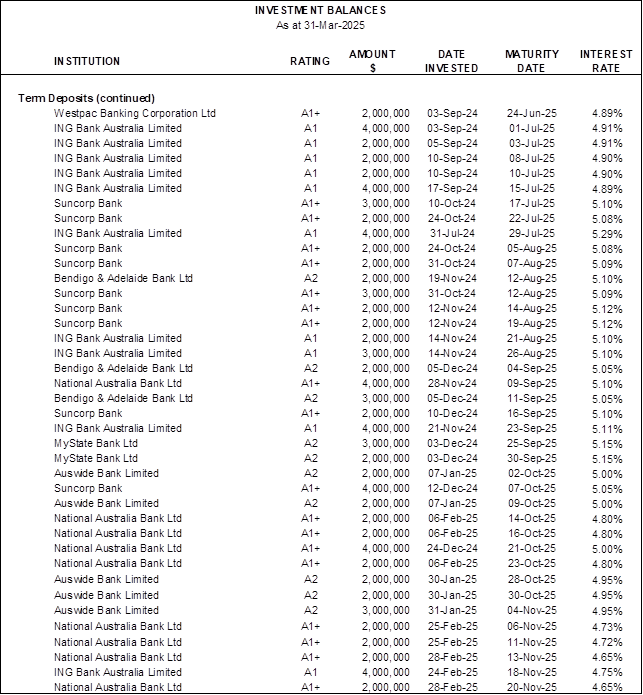Image resolution: width=643 pixels, height=695 pixels.
Task: Select invested date 17-Sep-24
Action: pos(452,189)
